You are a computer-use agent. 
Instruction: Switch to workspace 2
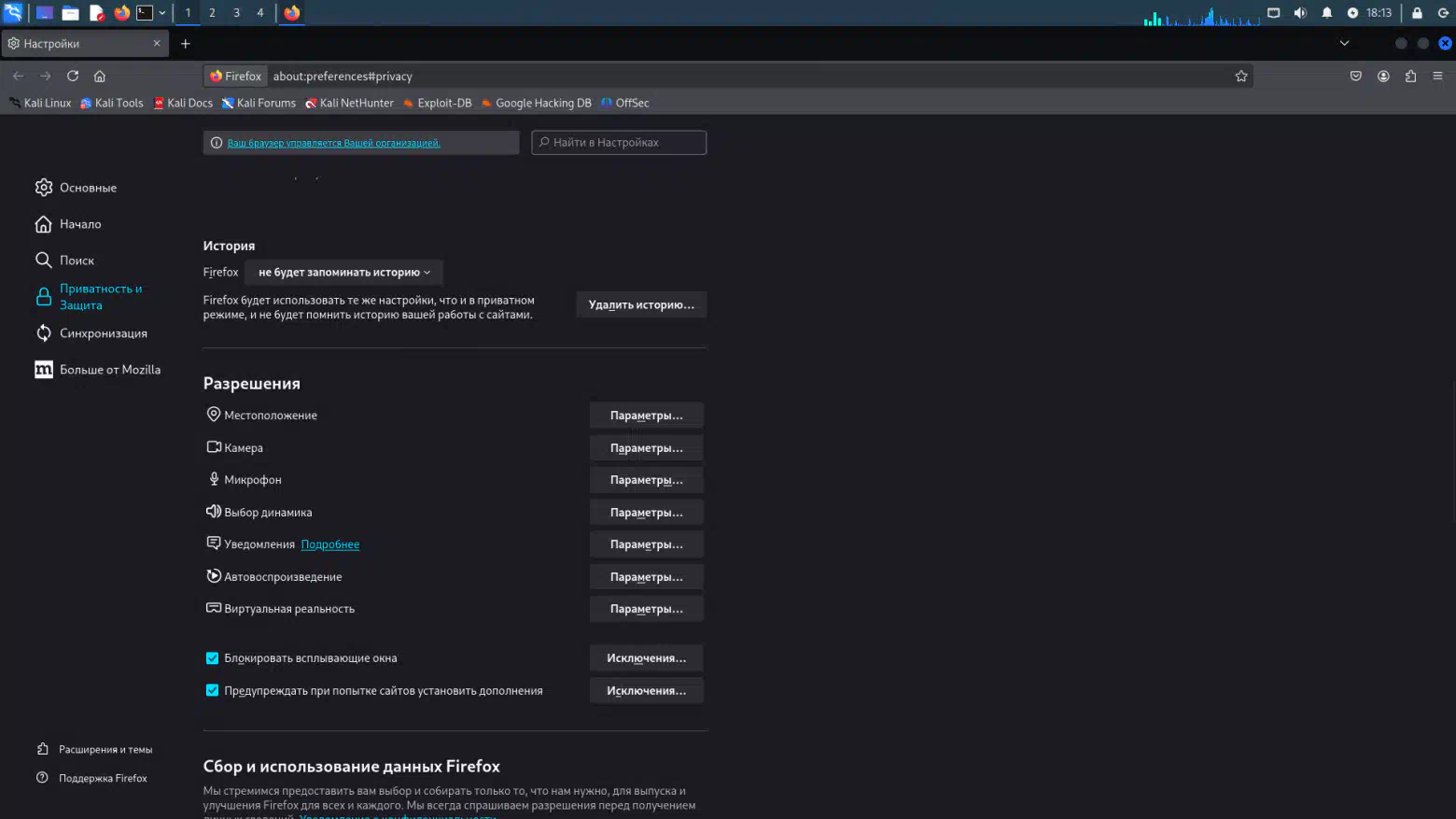pos(212,13)
